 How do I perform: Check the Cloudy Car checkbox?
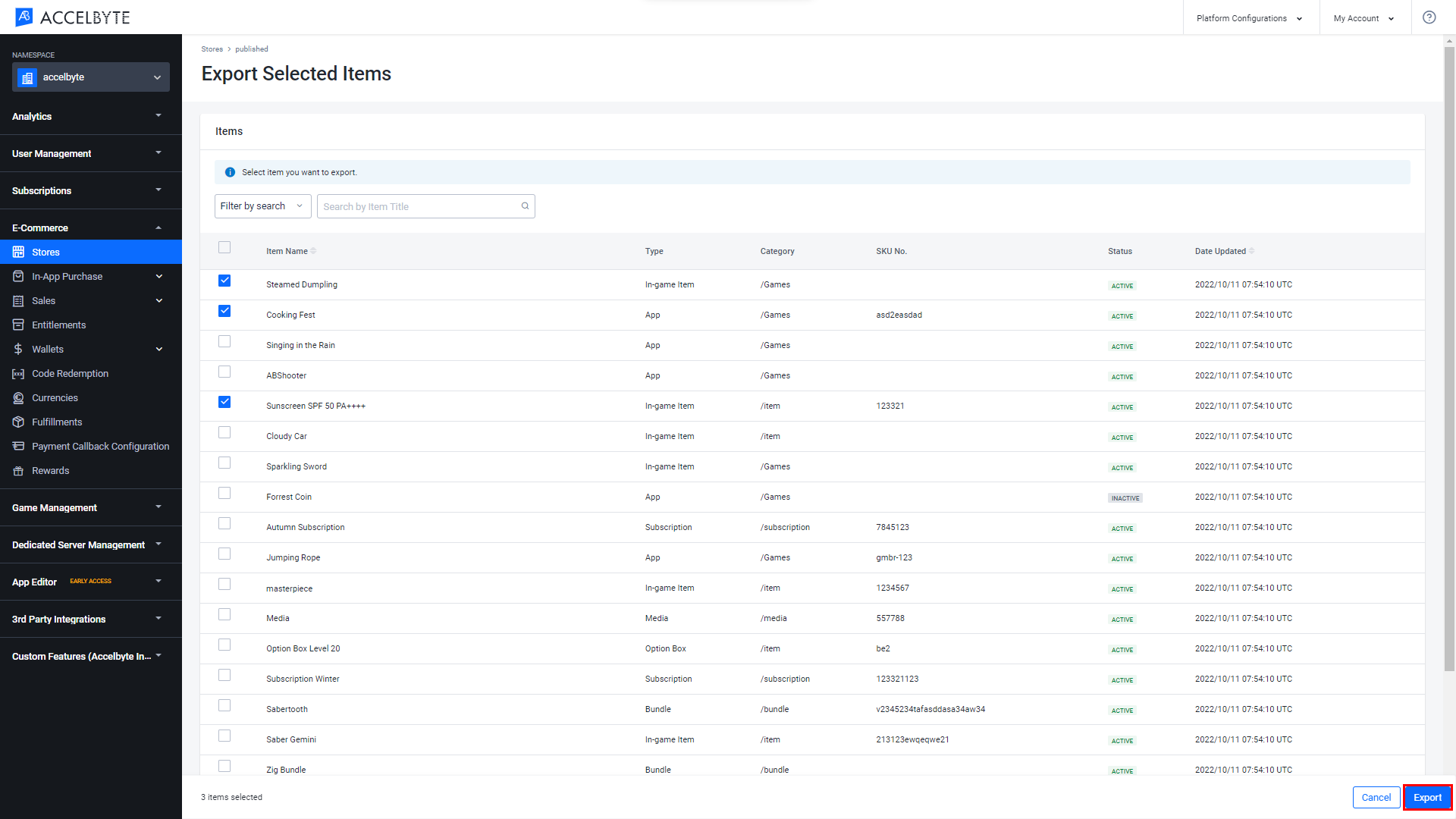pos(224,432)
